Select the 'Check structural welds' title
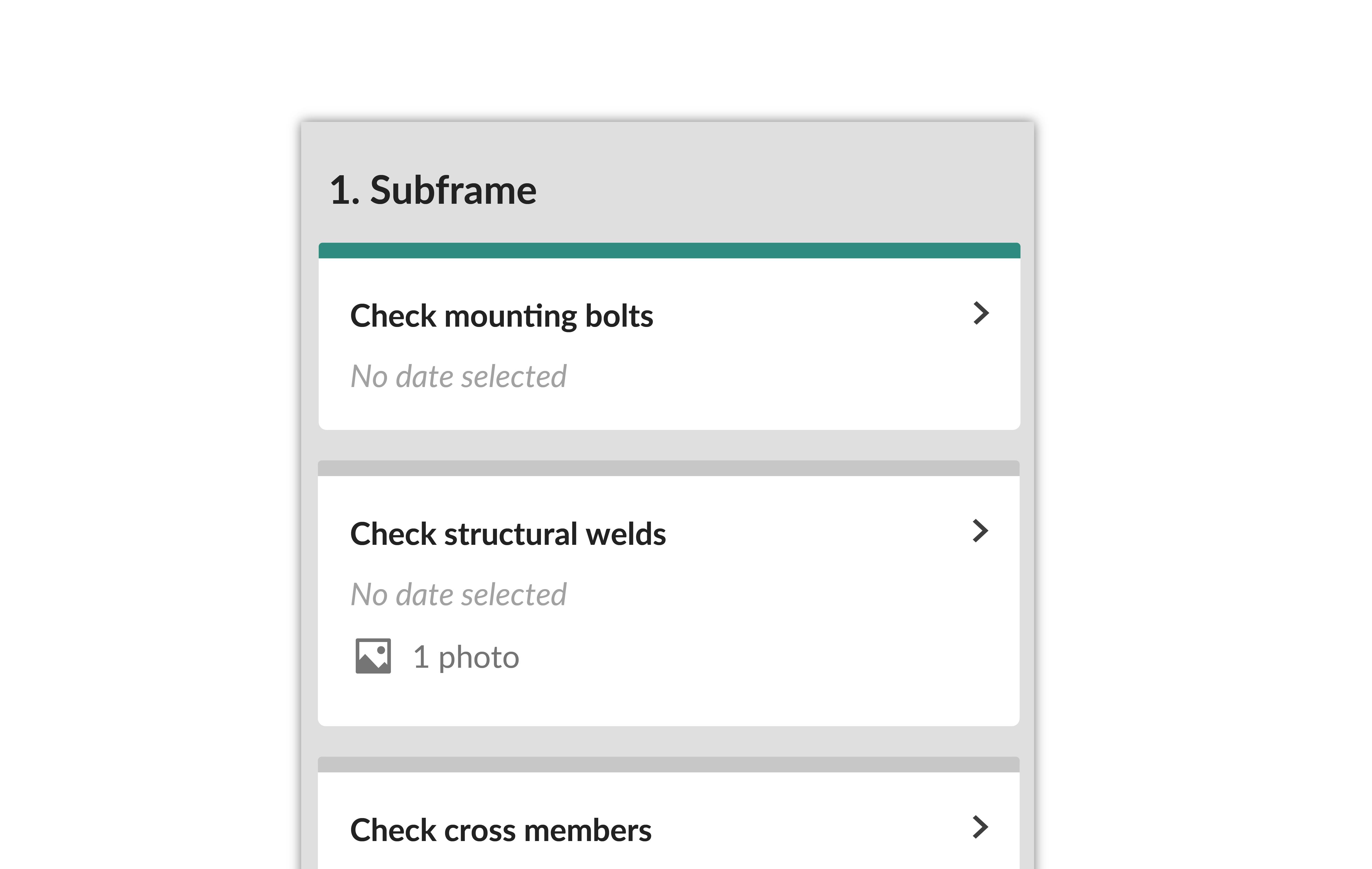The image size is (1372, 869). (x=508, y=535)
